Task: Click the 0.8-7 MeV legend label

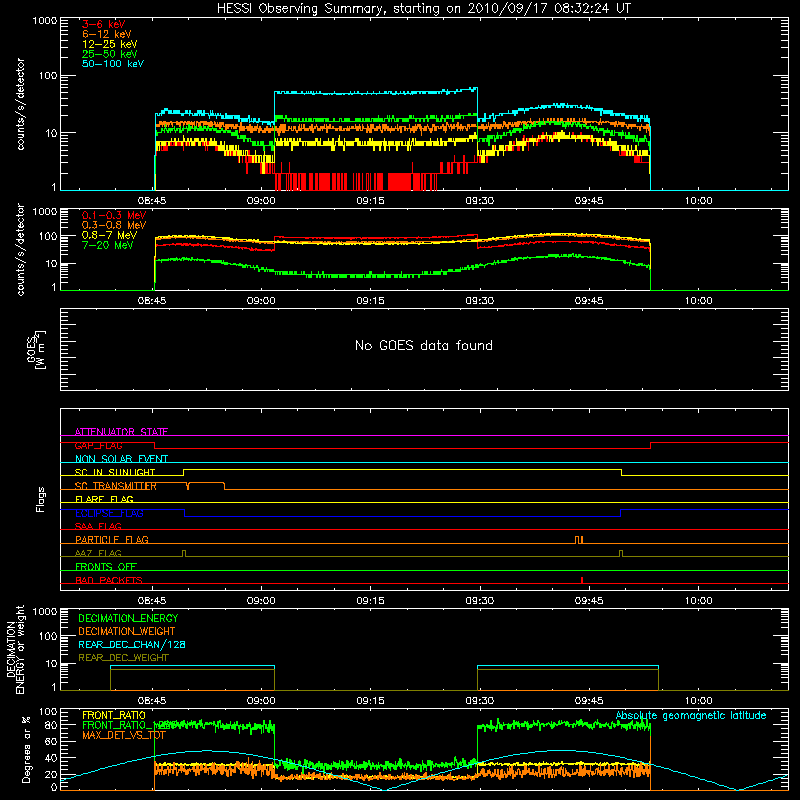Action: (109, 235)
